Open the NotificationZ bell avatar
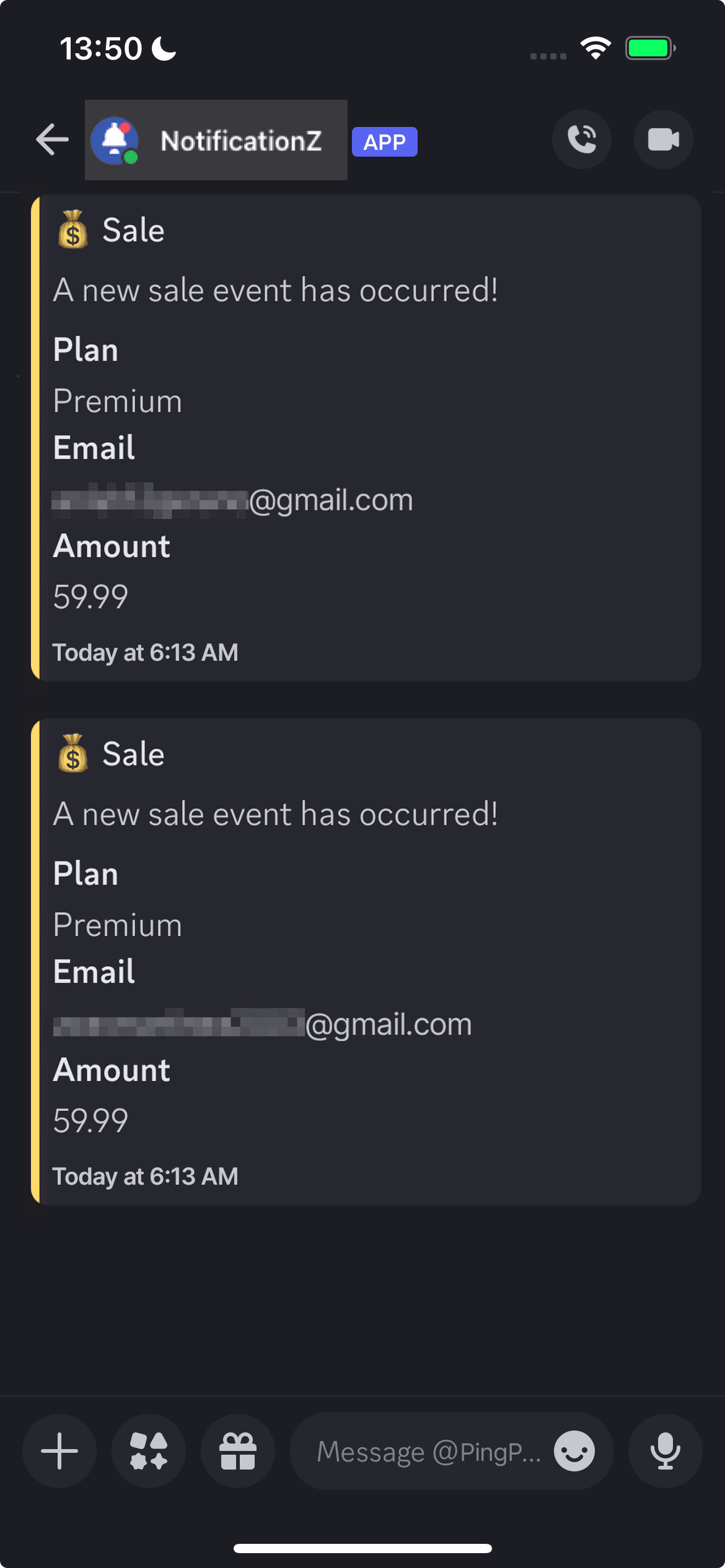The height and width of the screenshot is (1568, 725). (115, 141)
